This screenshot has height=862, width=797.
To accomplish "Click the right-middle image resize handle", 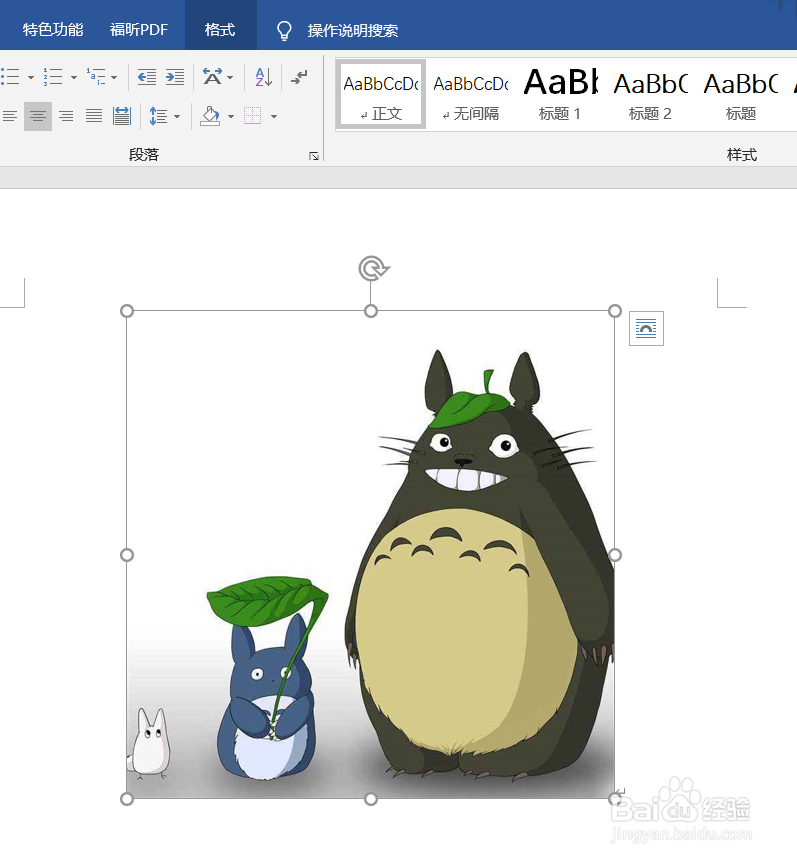I will (x=615, y=555).
